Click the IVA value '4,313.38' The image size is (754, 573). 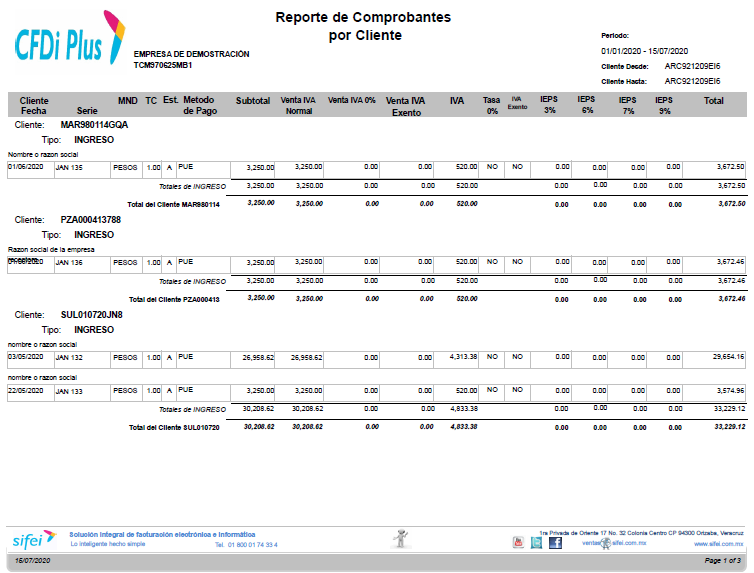pos(464,357)
